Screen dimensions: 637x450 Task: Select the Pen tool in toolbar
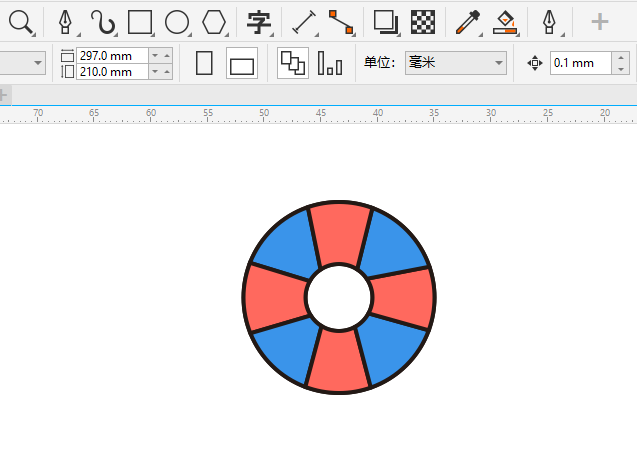pos(65,22)
